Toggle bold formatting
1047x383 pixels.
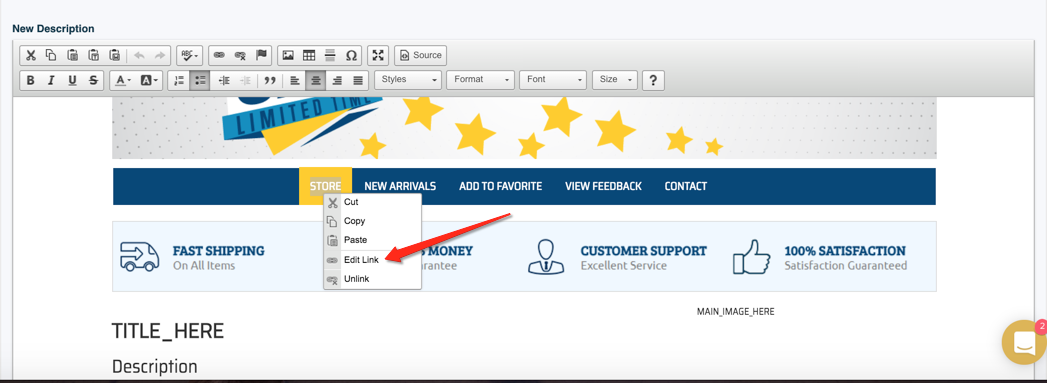click(x=30, y=80)
